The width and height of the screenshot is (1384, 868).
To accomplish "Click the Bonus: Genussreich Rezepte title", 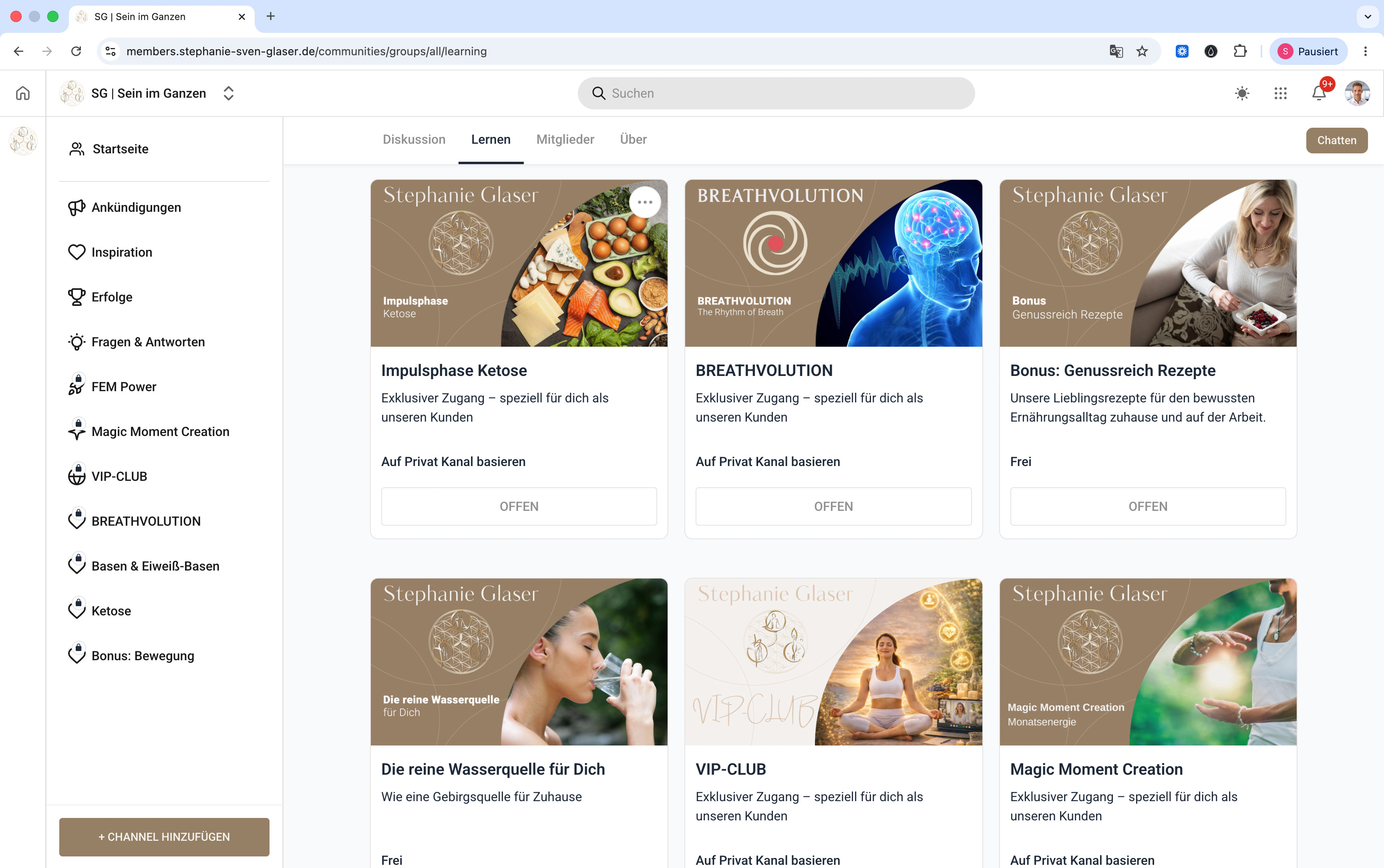I will point(1113,371).
